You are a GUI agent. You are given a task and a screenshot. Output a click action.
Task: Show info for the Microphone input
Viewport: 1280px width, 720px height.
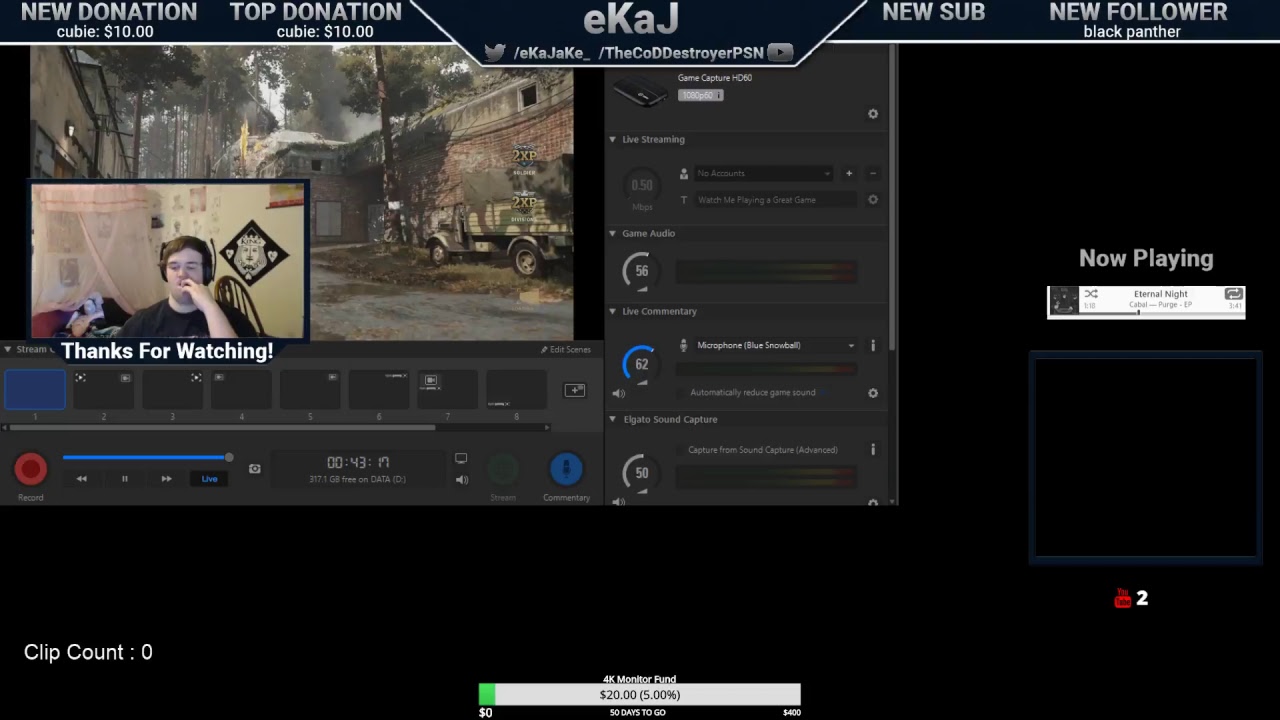click(x=873, y=346)
